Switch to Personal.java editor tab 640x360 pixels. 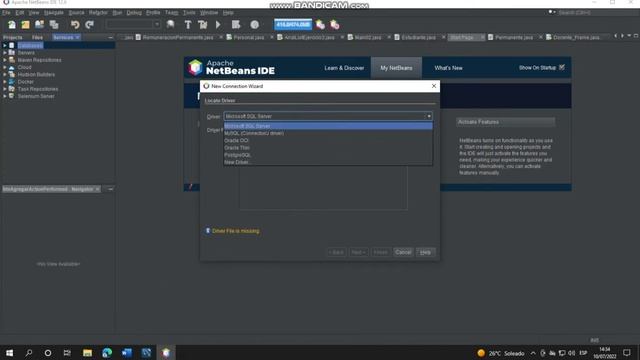click(248, 38)
